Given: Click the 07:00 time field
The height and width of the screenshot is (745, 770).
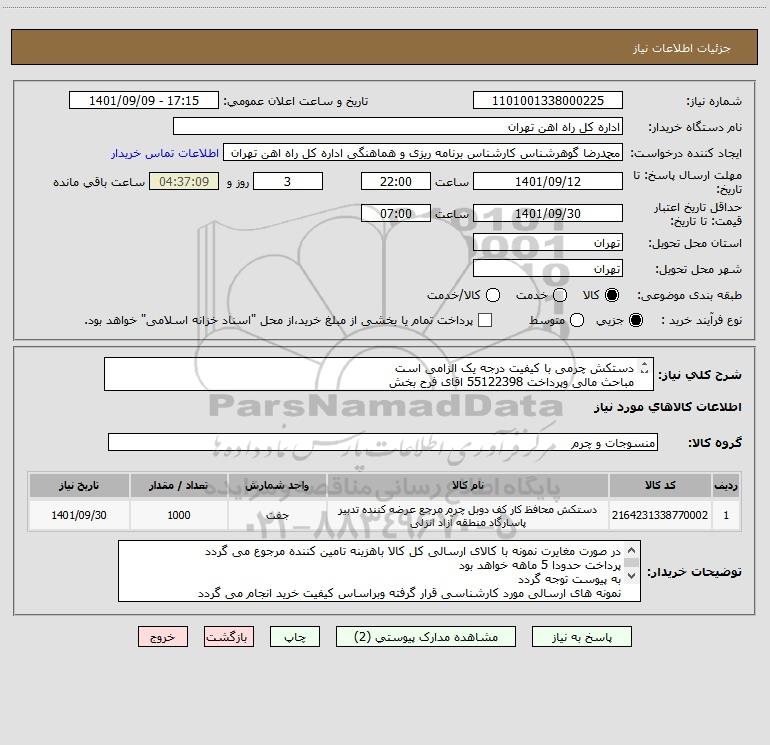Looking at the screenshot, I should tap(396, 213).
